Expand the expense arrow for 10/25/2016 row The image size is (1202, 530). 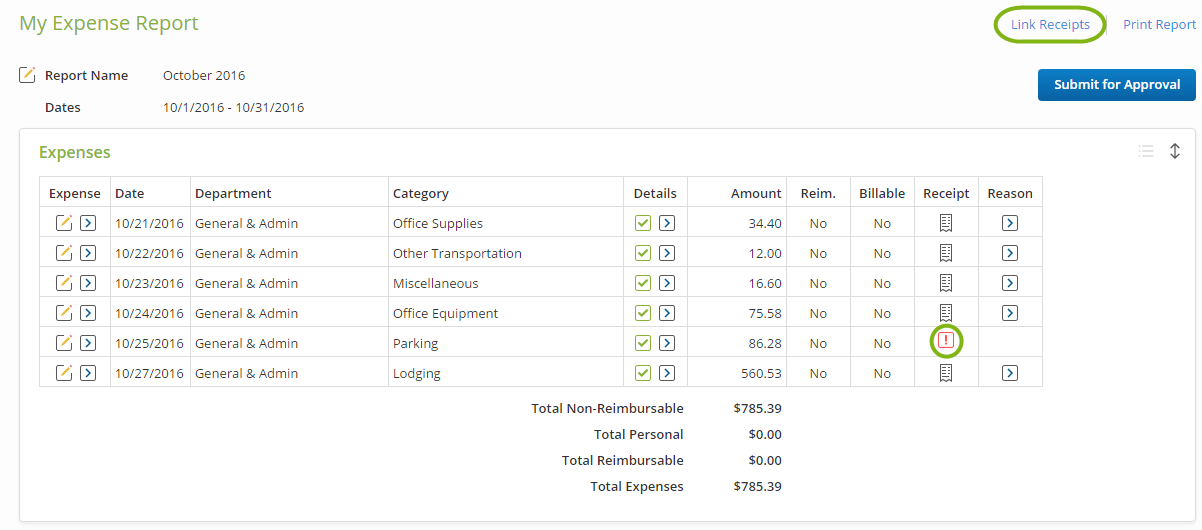click(88, 343)
